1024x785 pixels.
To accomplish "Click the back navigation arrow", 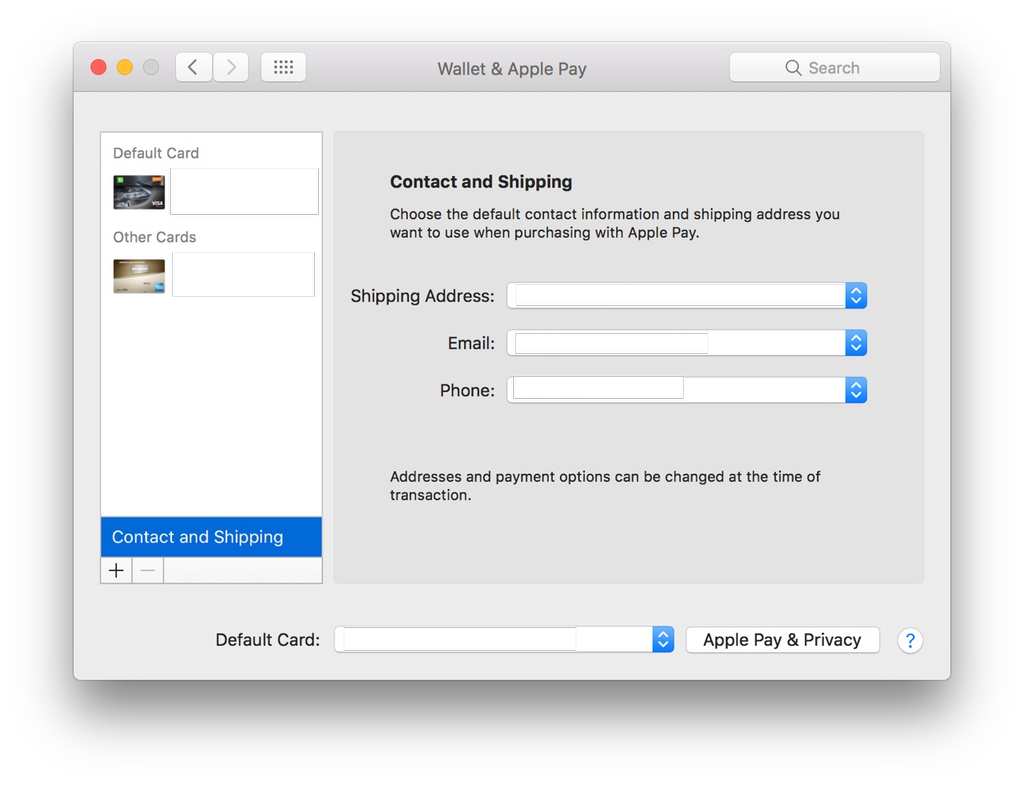I will (193, 66).
